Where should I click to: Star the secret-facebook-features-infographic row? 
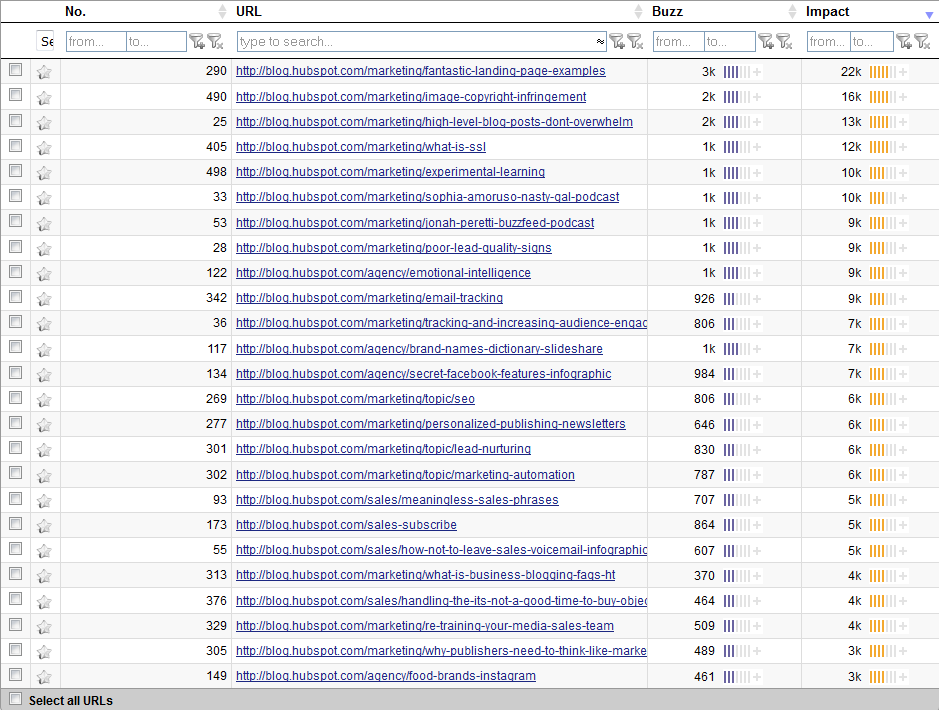pos(44,375)
